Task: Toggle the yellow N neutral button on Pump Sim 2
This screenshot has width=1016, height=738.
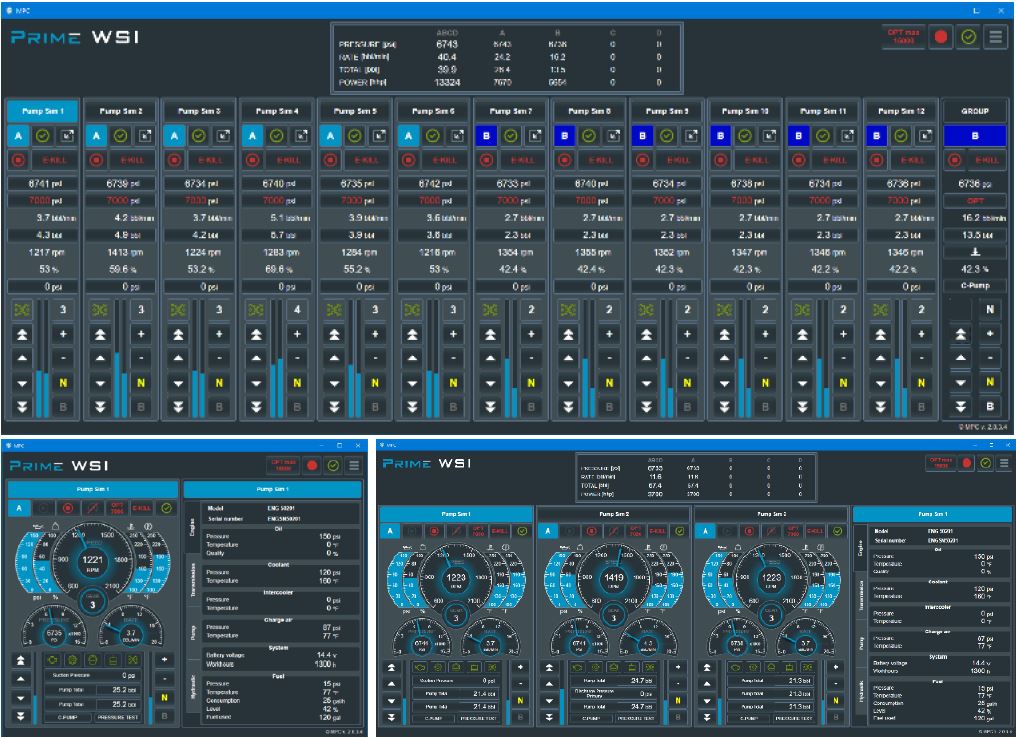Action: 141,383
